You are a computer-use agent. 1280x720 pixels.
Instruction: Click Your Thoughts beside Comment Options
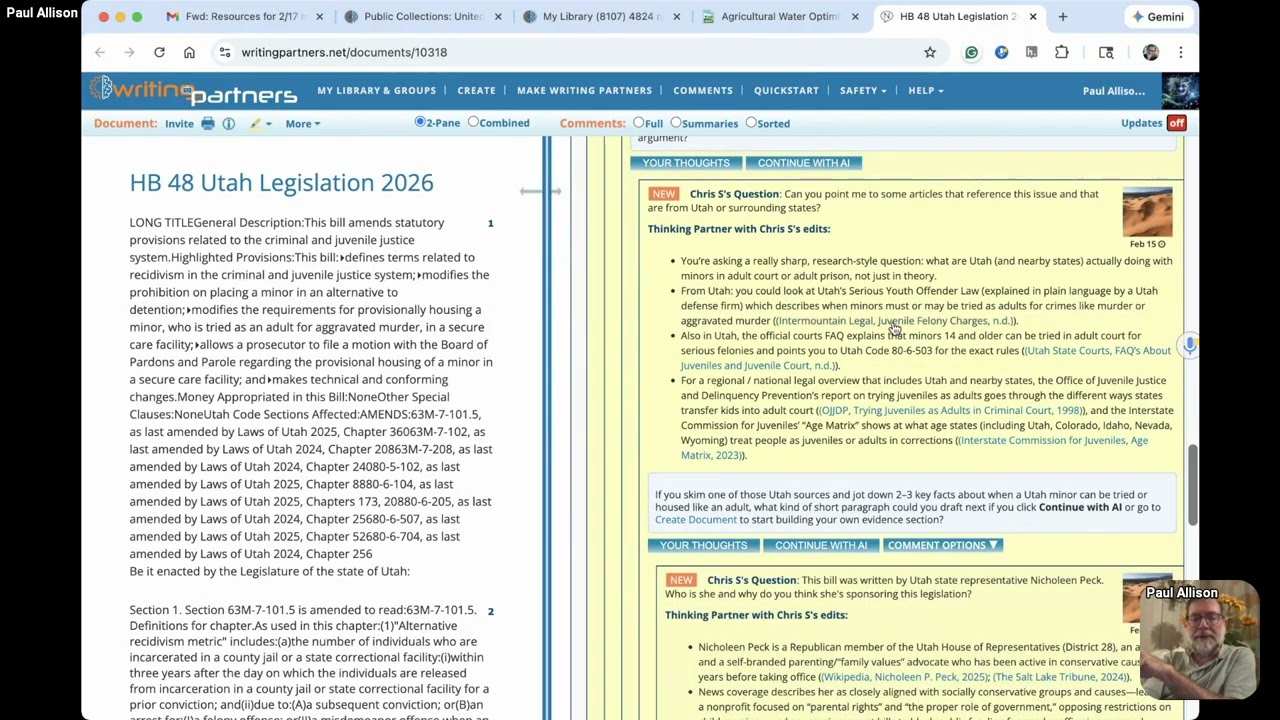tap(703, 545)
